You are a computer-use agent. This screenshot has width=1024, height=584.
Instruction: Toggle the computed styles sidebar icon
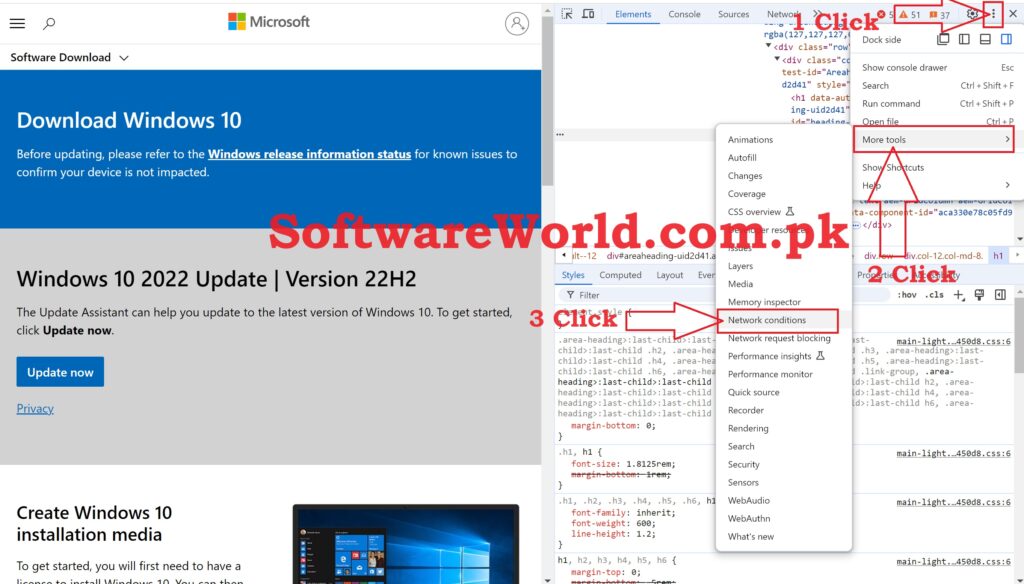(x=1000, y=295)
